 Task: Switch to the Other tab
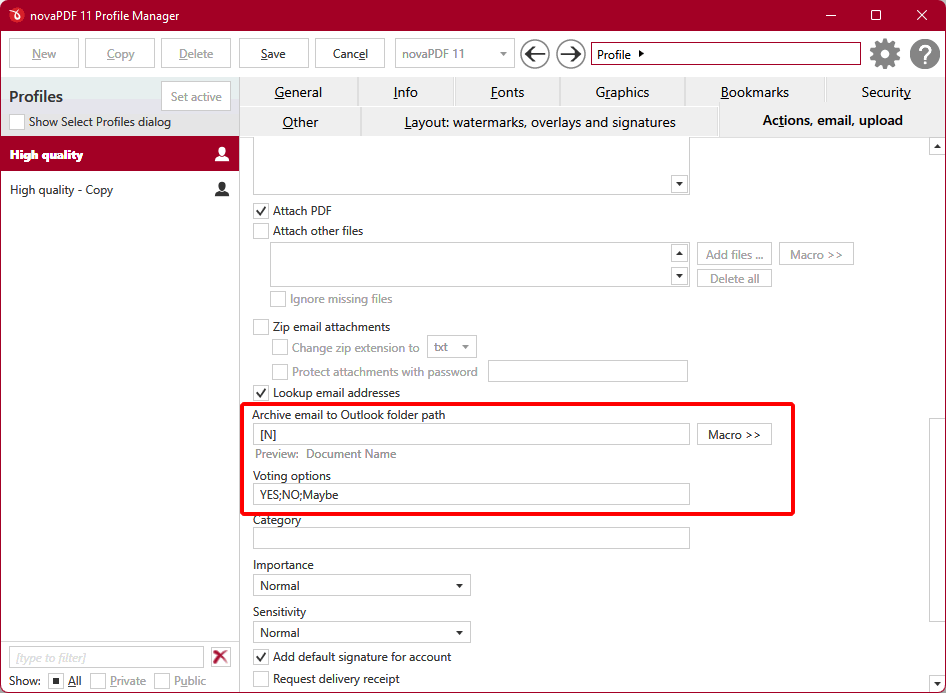pyautogui.click(x=300, y=122)
